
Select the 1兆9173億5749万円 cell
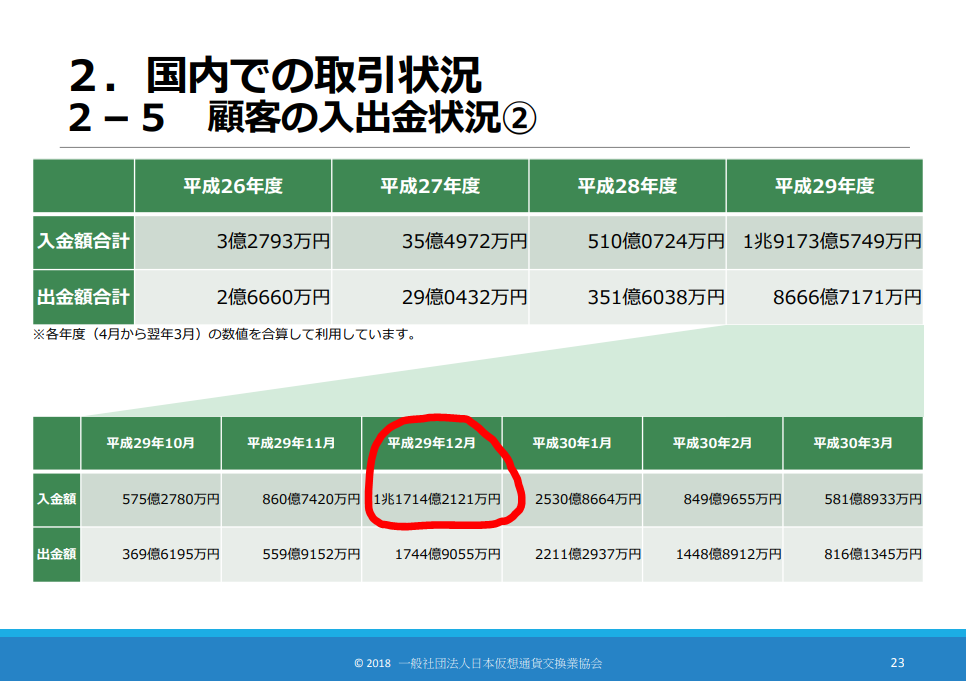(831, 242)
